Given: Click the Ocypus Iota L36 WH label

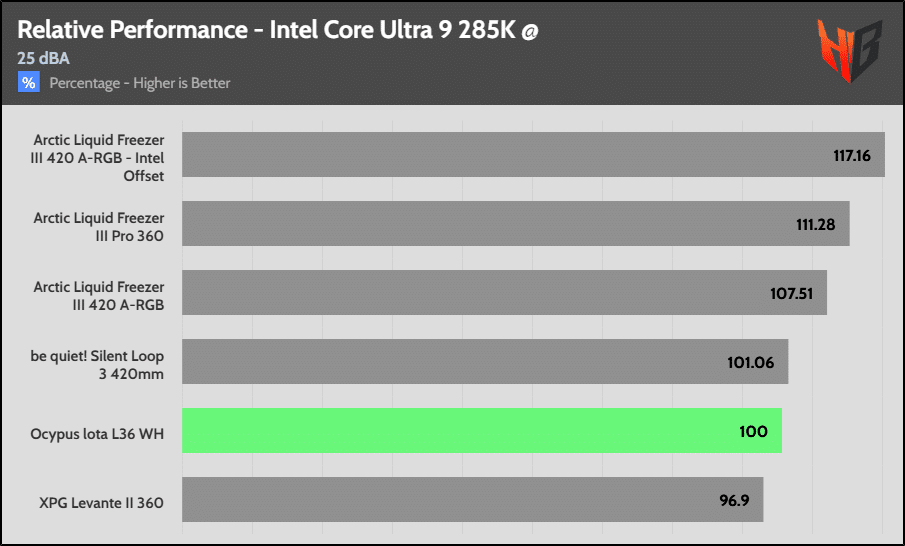Looking at the screenshot, I should (97, 433).
